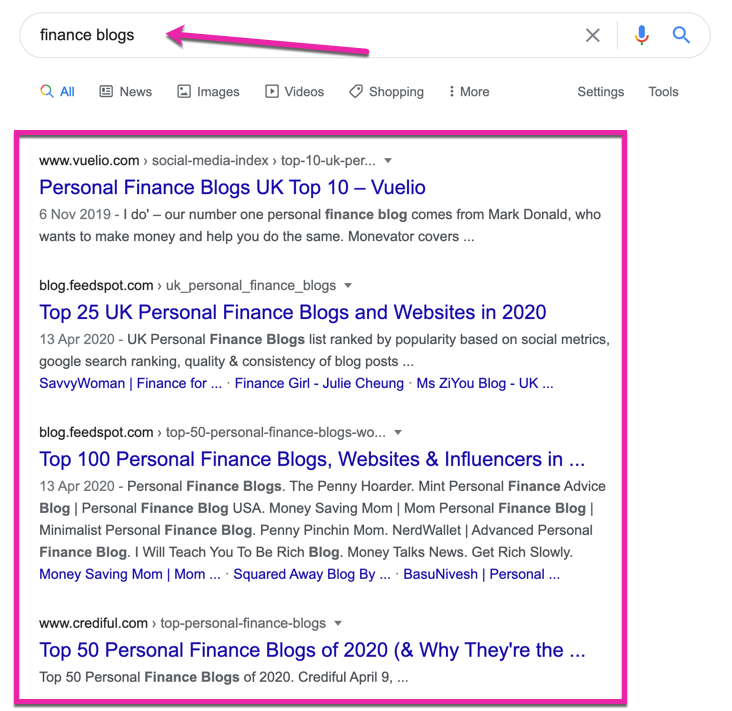Click the Videos tab play icon

tap(271, 91)
